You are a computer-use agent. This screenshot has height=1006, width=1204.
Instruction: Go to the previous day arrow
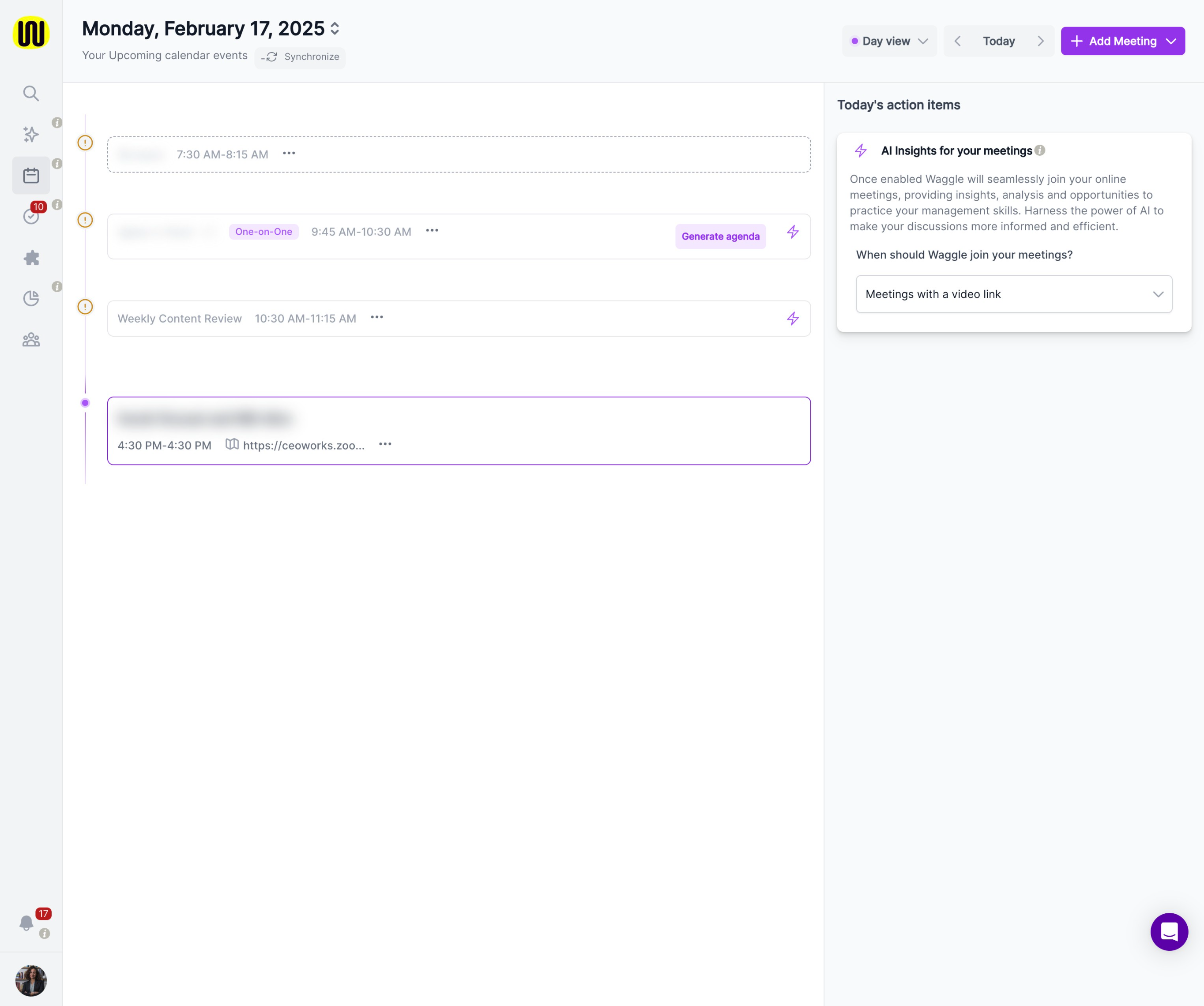(957, 41)
